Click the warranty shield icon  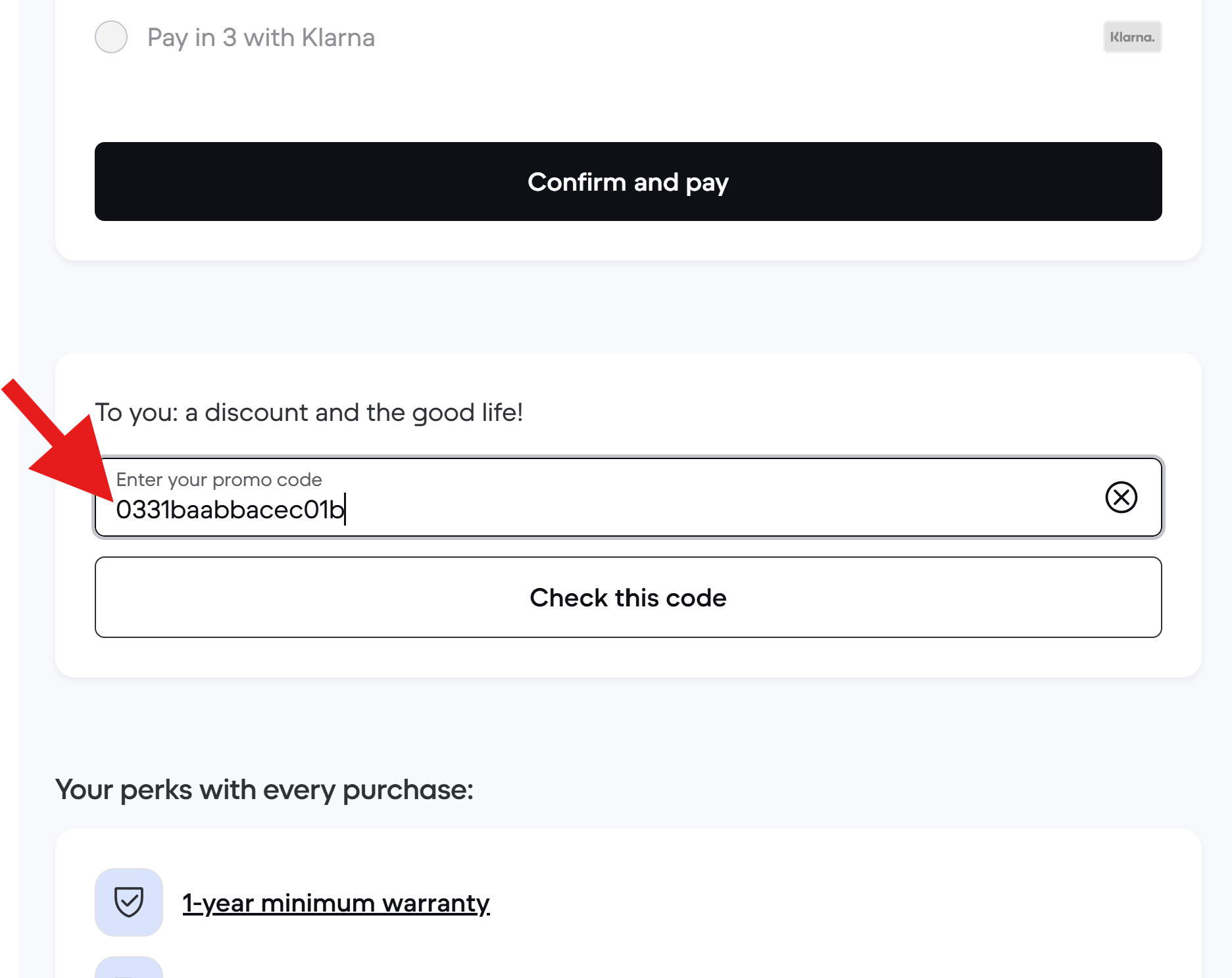tap(129, 902)
